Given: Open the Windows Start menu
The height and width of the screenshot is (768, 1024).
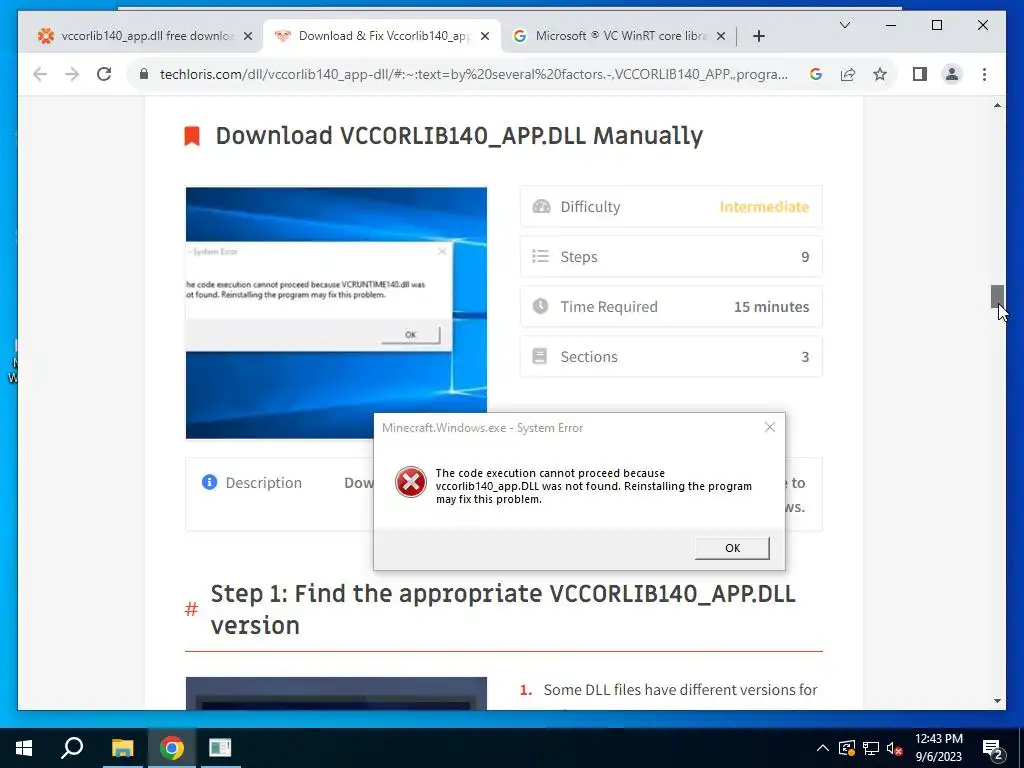Looking at the screenshot, I should (x=24, y=748).
